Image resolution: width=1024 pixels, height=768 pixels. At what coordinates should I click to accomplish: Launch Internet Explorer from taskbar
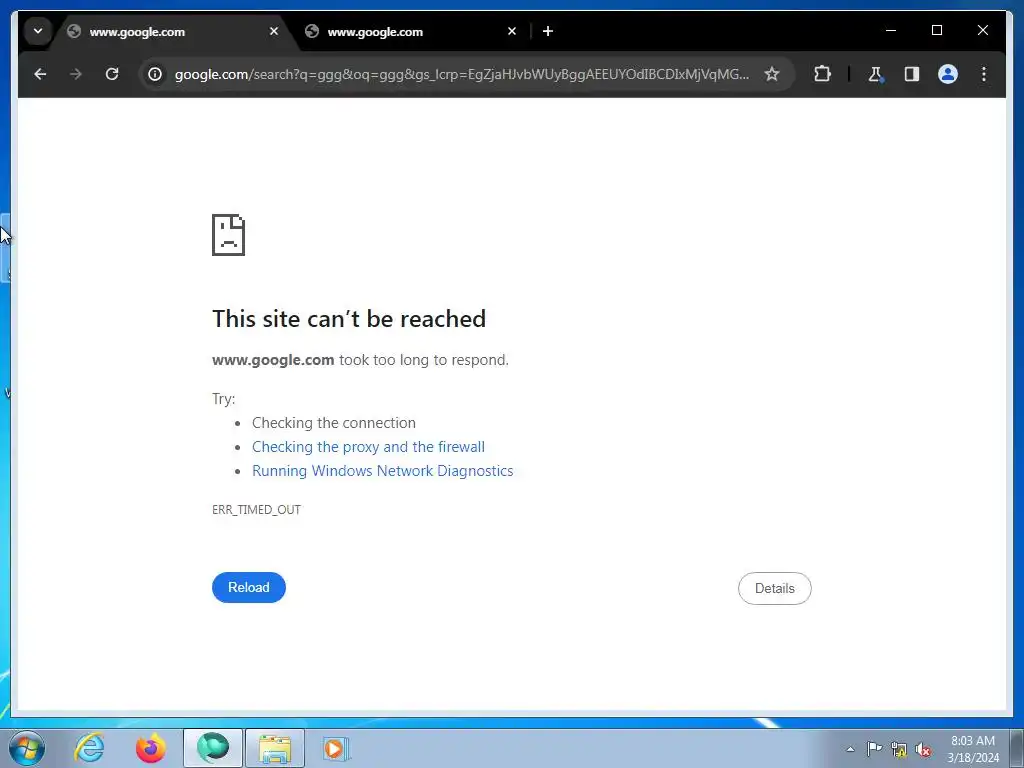[x=89, y=748]
